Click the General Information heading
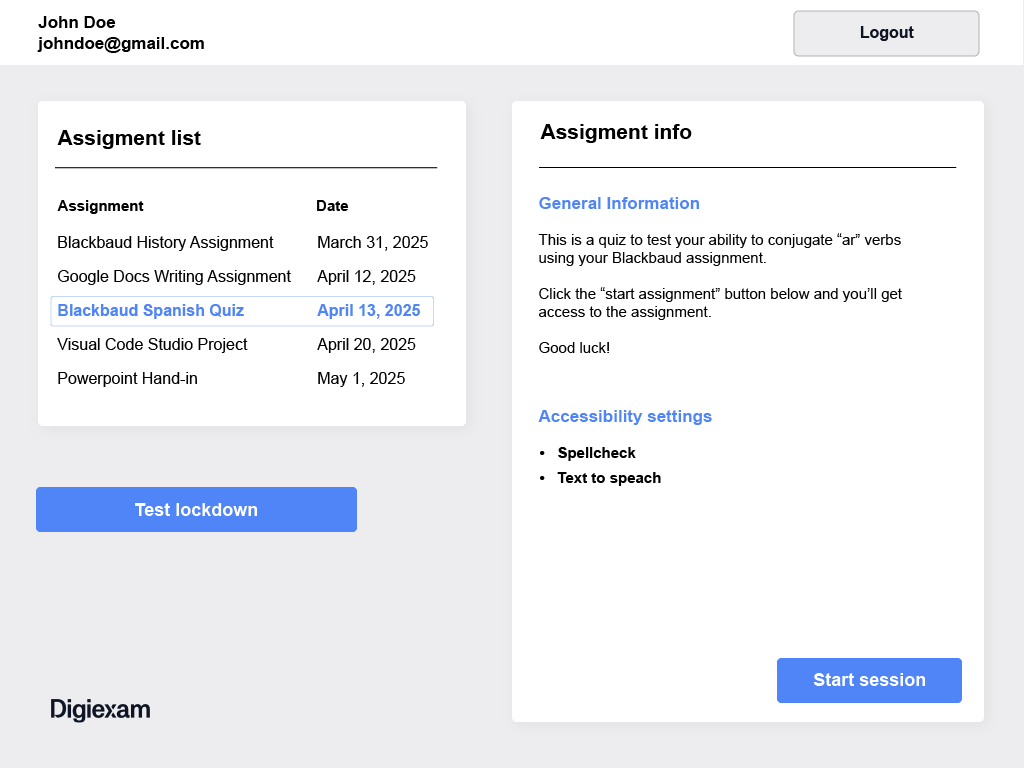The image size is (1024, 768). pos(619,203)
